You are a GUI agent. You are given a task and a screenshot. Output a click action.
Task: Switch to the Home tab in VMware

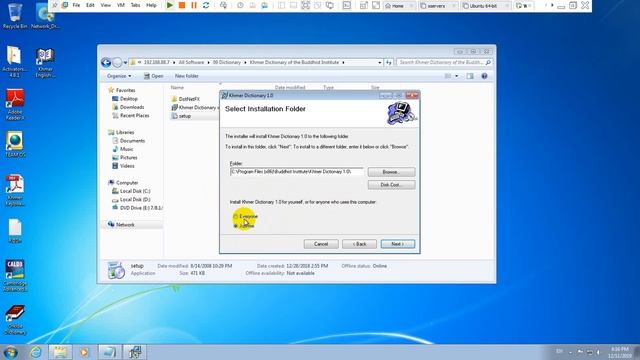click(399, 6)
